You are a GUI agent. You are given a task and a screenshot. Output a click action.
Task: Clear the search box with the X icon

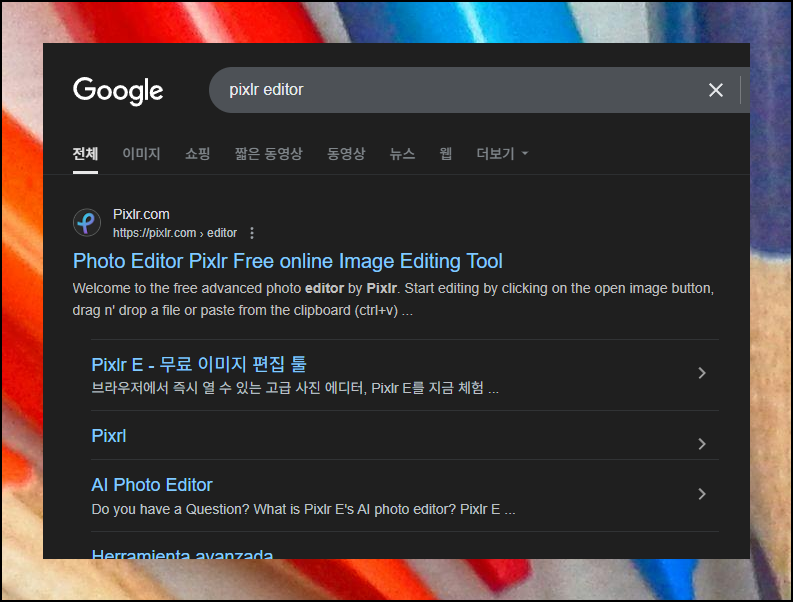tap(716, 90)
